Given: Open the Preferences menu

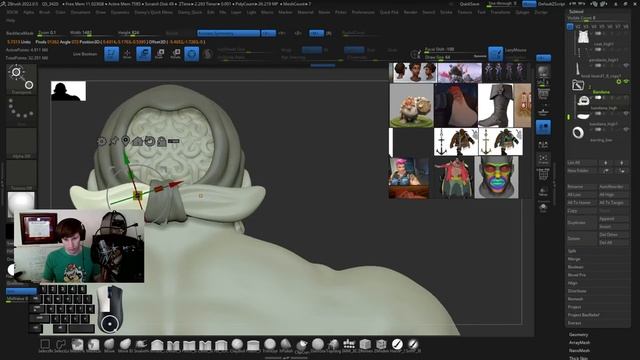Looking at the screenshot, I should click(363, 12).
